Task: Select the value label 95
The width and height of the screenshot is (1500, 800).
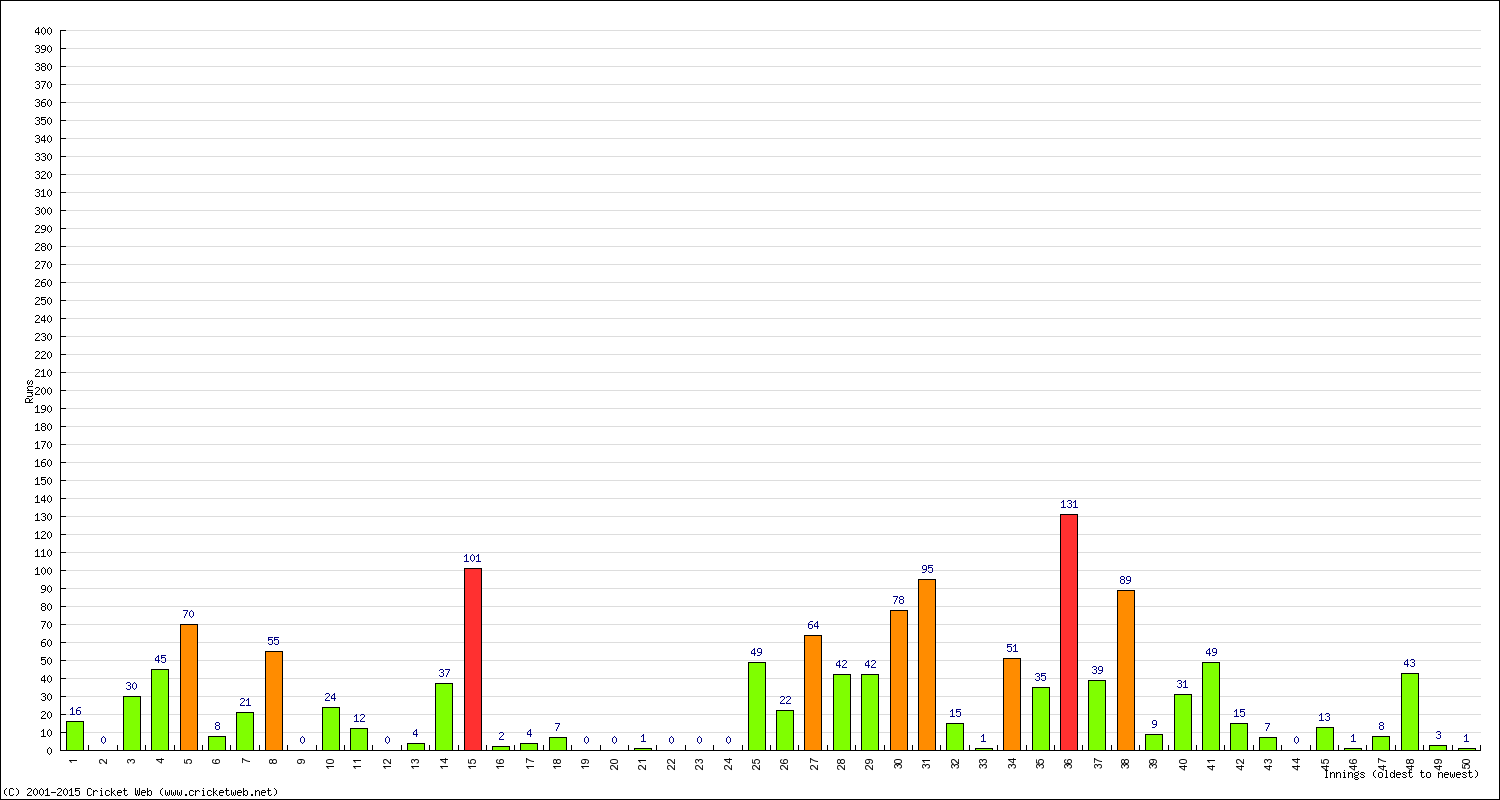Action: [x=927, y=569]
